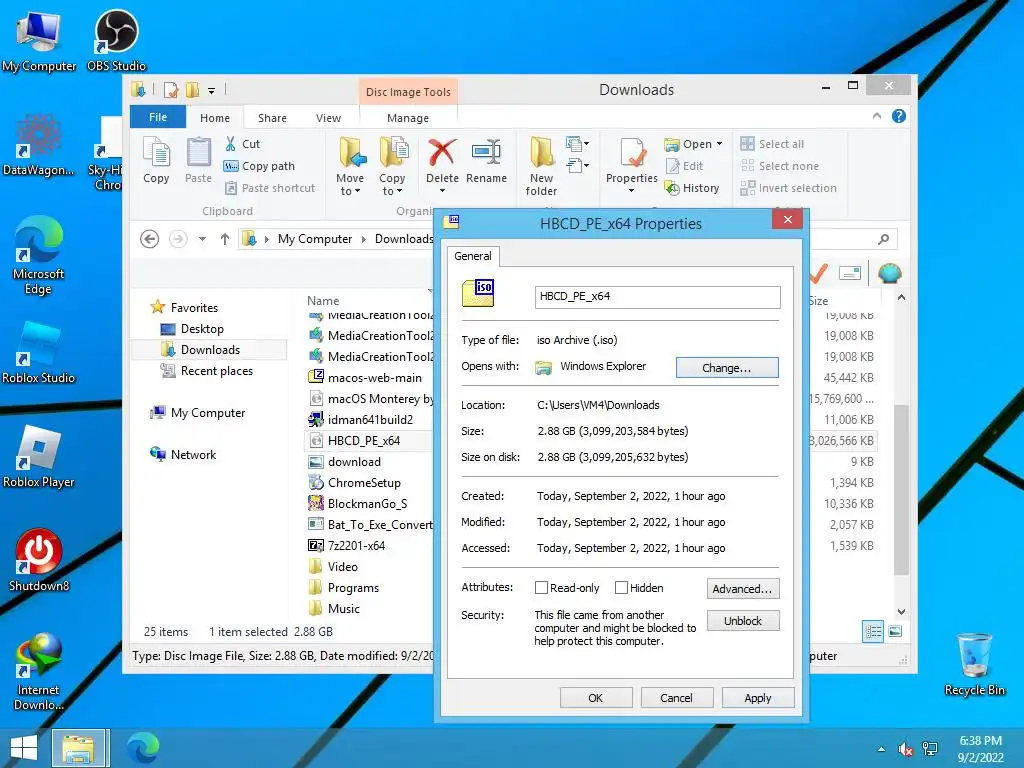Switch to the Manage ribbon tab
This screenshot has width=1024, height=768.
click(408, 118)
